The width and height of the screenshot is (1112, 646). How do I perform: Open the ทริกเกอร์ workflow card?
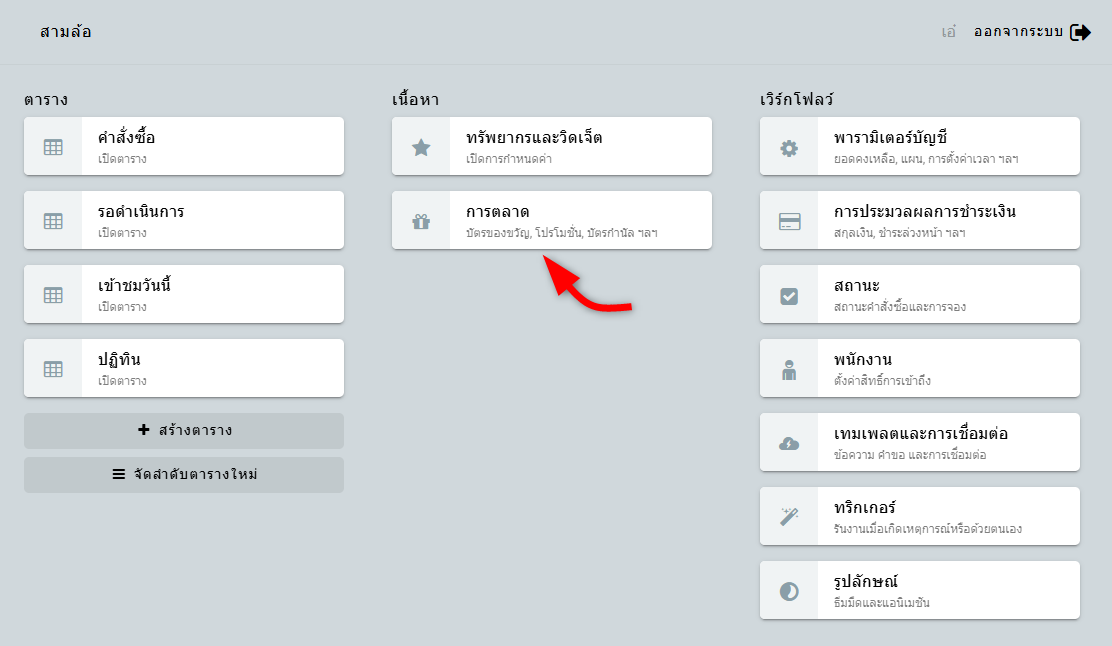point(948,516)
